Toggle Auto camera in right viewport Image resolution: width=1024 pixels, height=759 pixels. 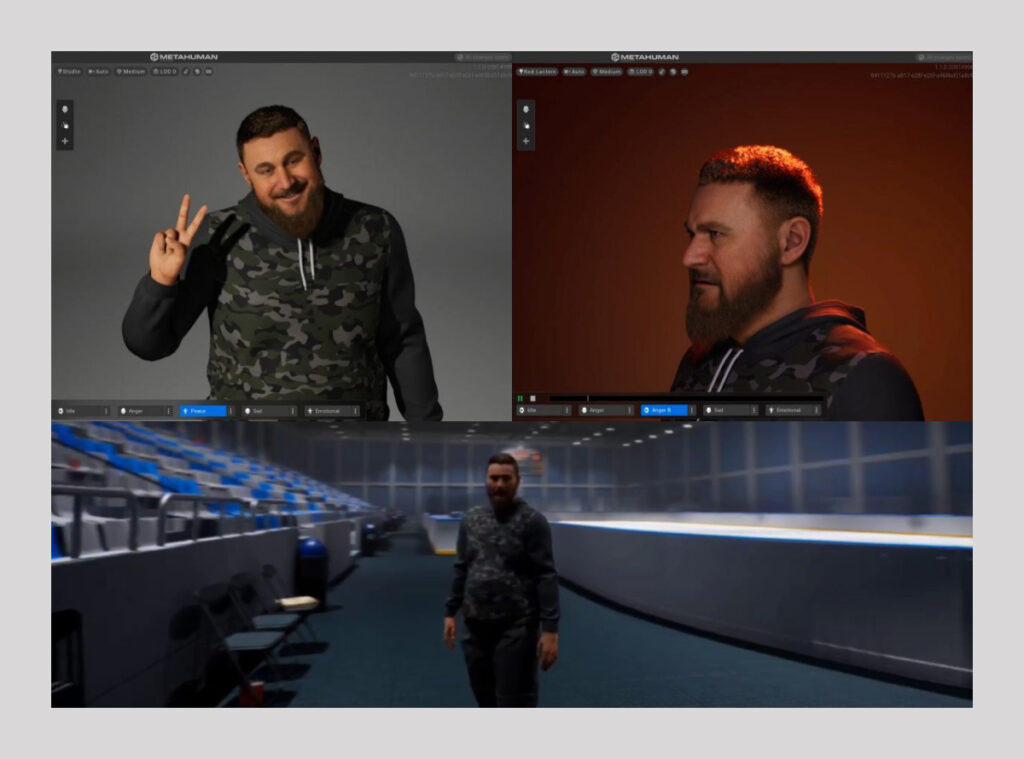click(x=574, y=72)
